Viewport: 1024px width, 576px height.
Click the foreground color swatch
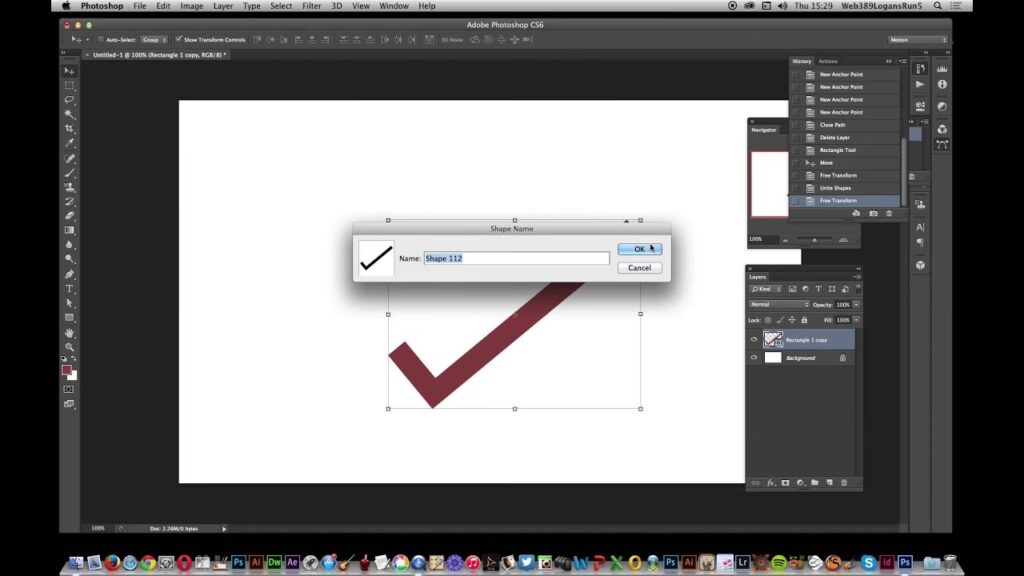pyautogui.click(x=66, y=369)
